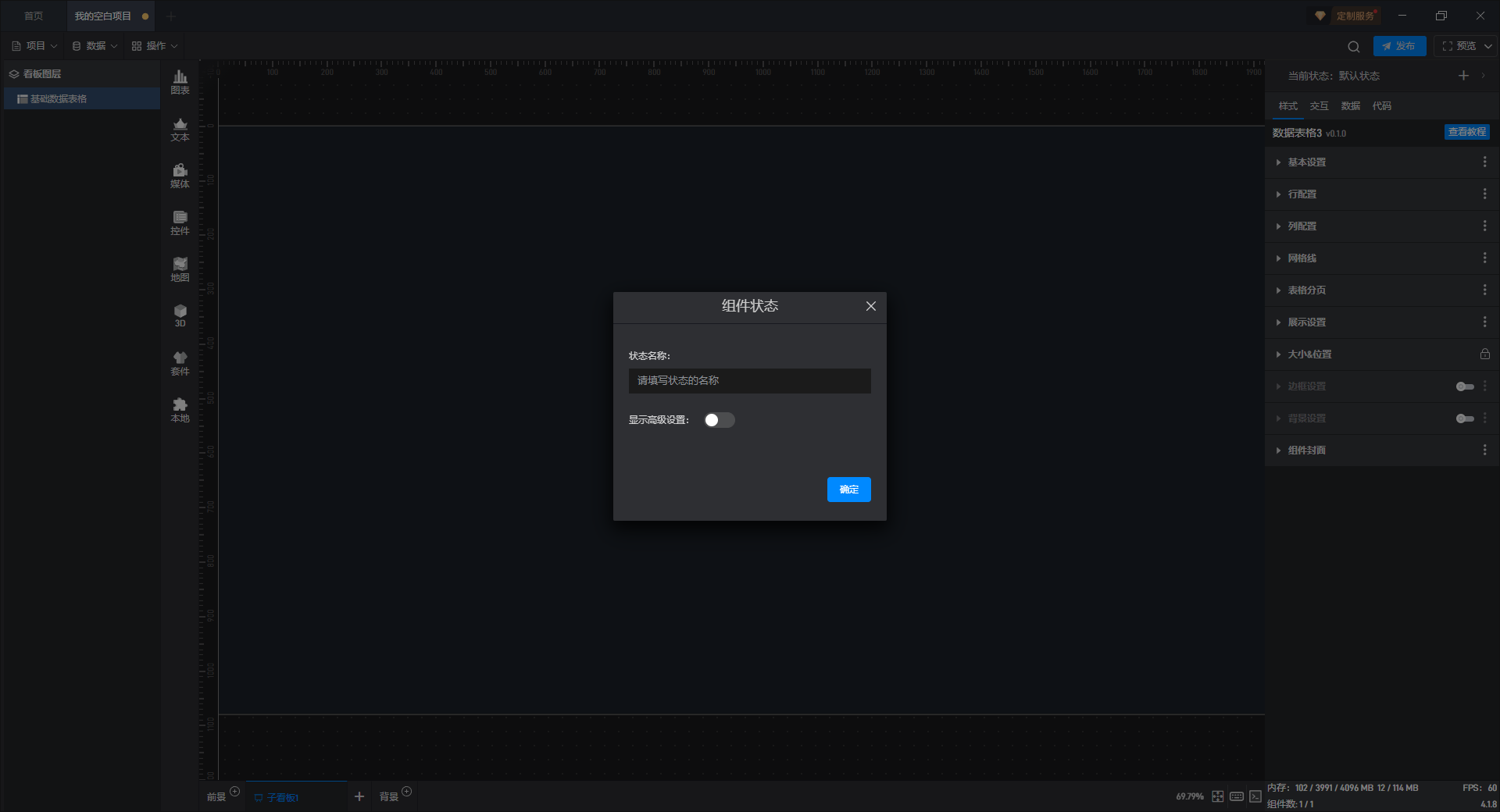Click the plus circle icon next to 前景
The height and width of the screenshot is (812, 1500).
coord(234,792)
